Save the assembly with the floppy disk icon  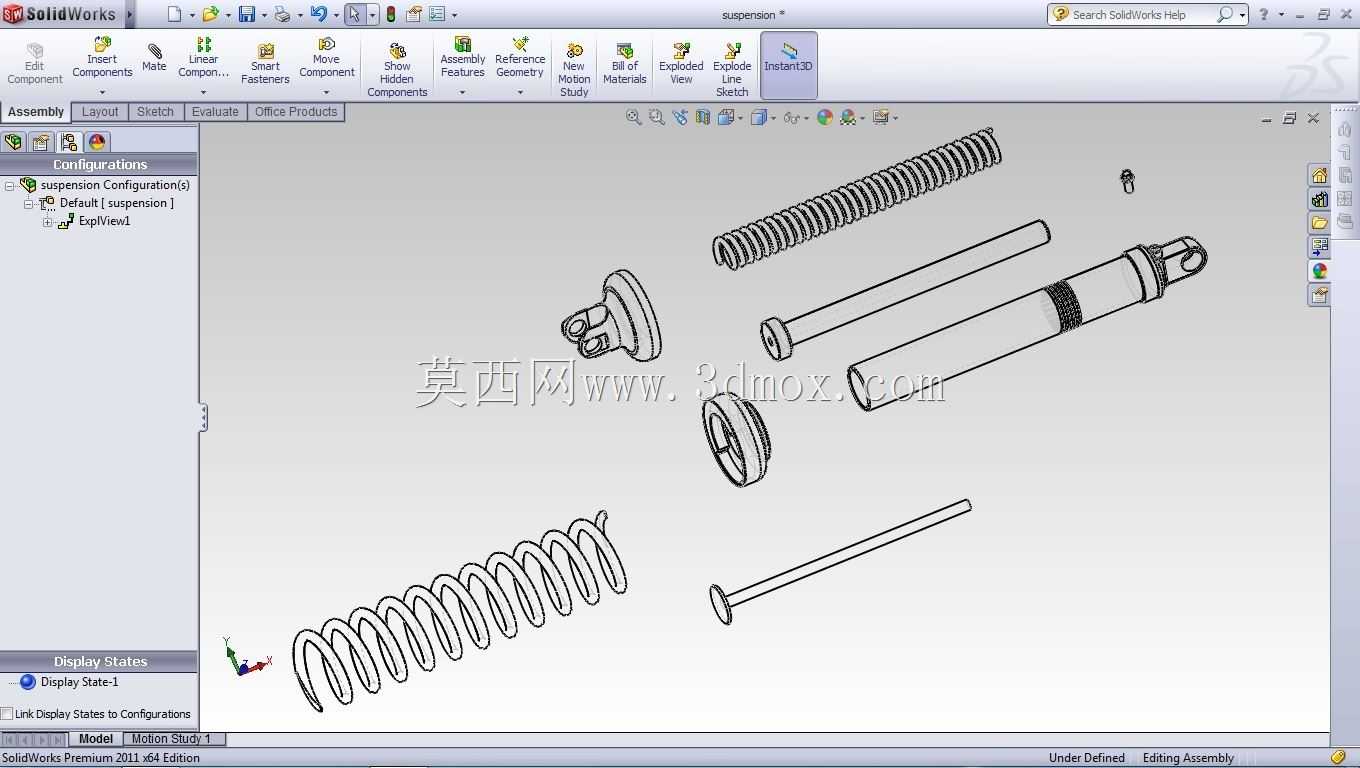click(x=247, y=14)
